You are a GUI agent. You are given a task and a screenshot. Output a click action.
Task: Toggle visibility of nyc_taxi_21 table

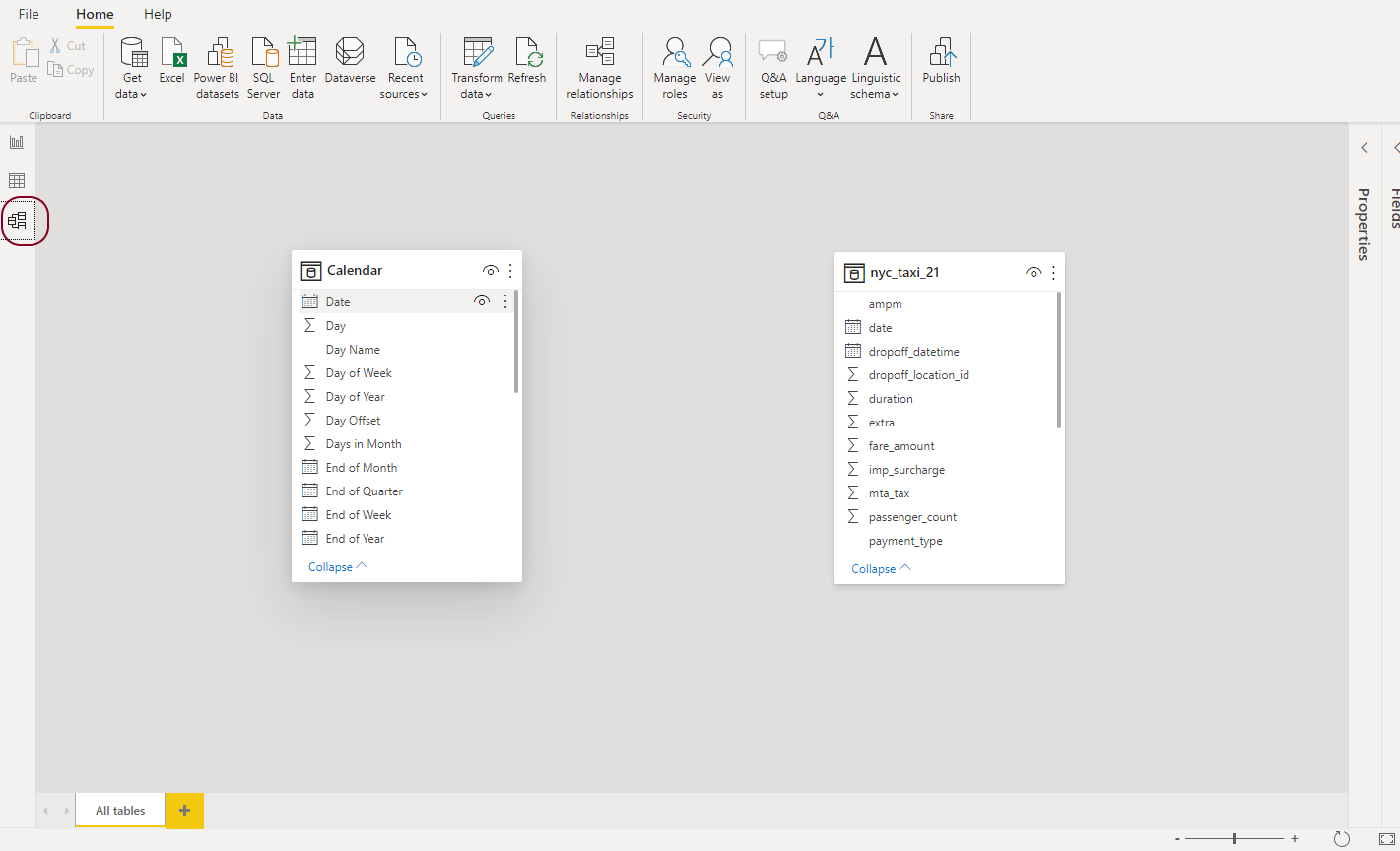pos(1033,273)
